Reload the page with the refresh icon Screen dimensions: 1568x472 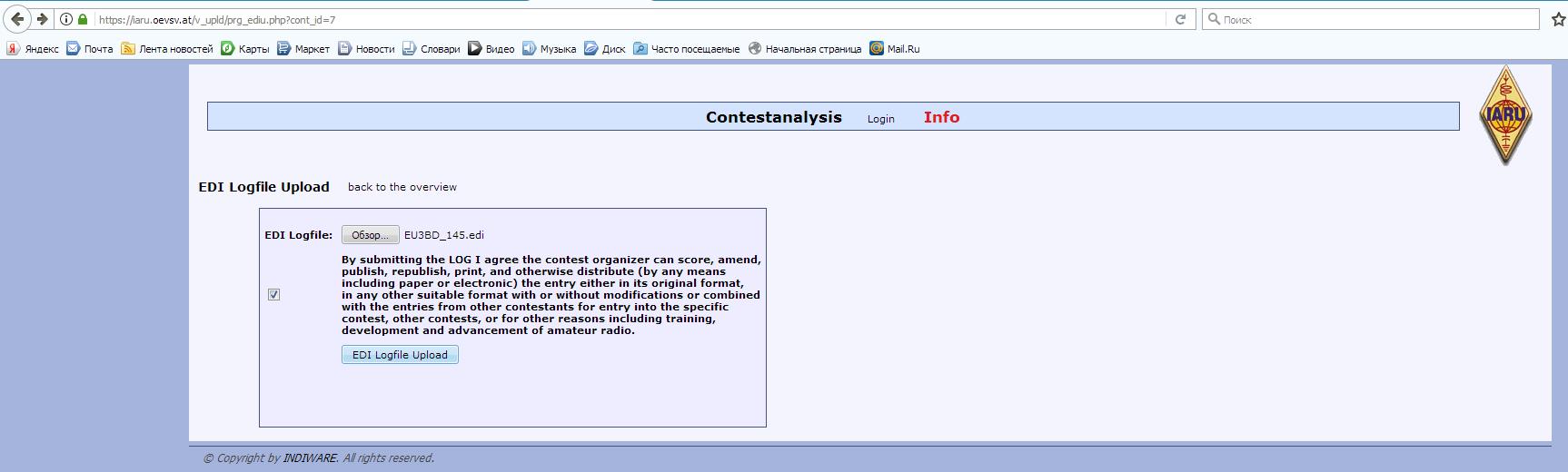tap(1180, 19)
